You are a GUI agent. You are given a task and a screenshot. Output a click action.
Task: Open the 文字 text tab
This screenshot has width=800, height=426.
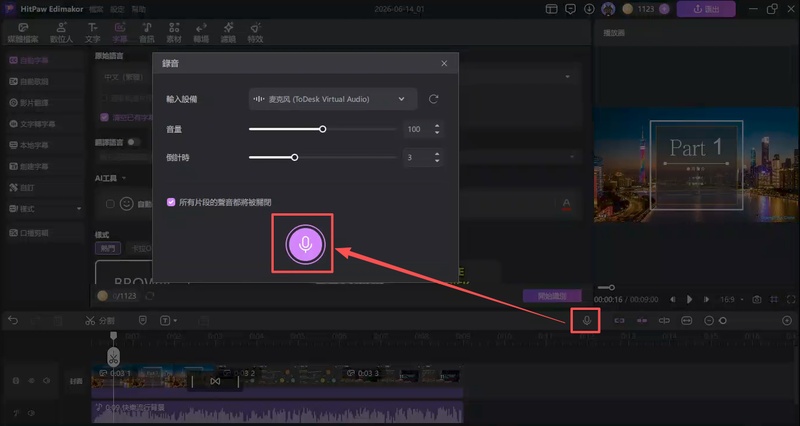[92, 33]
